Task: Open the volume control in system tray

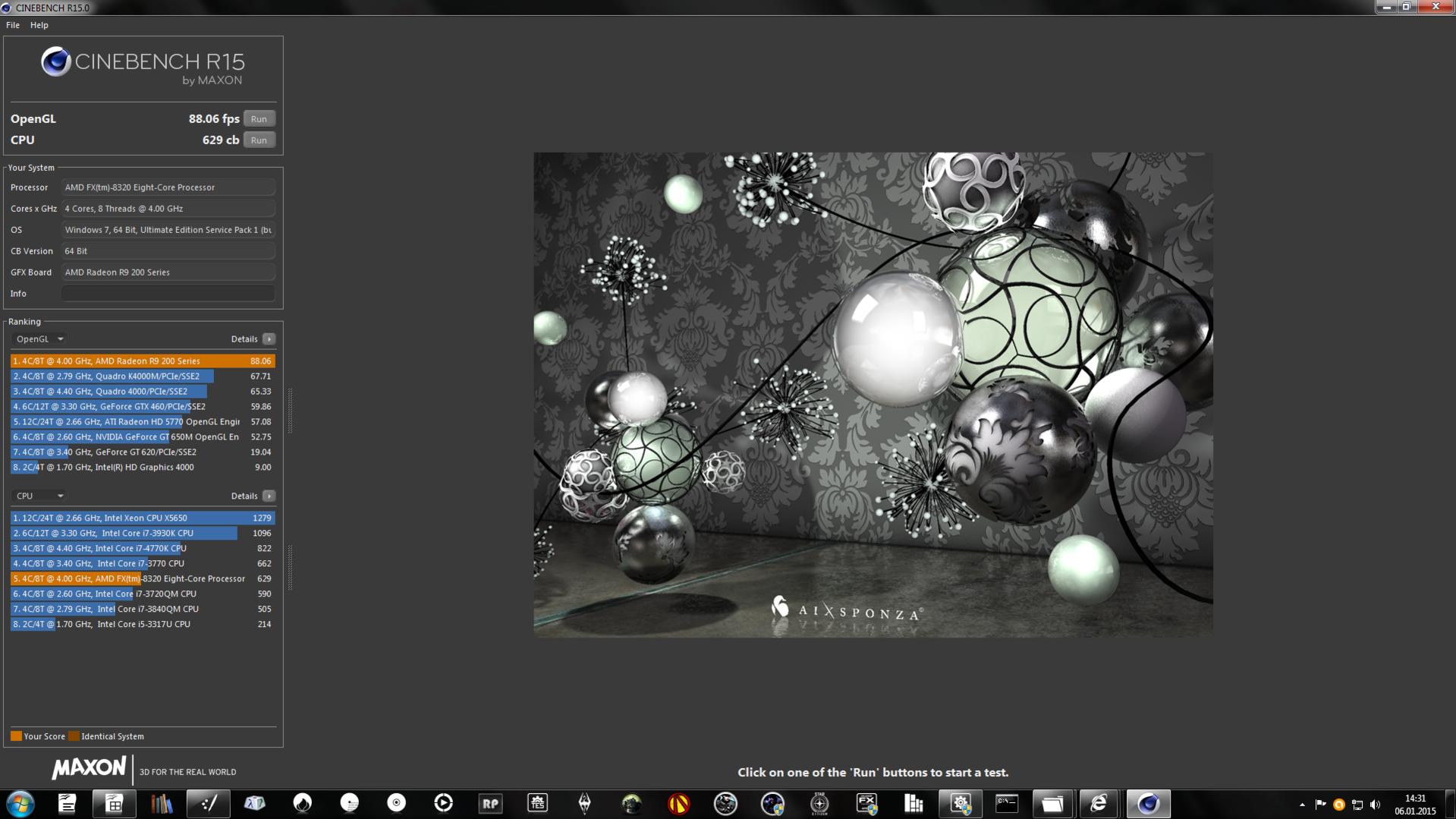Action: point(1375,805)
